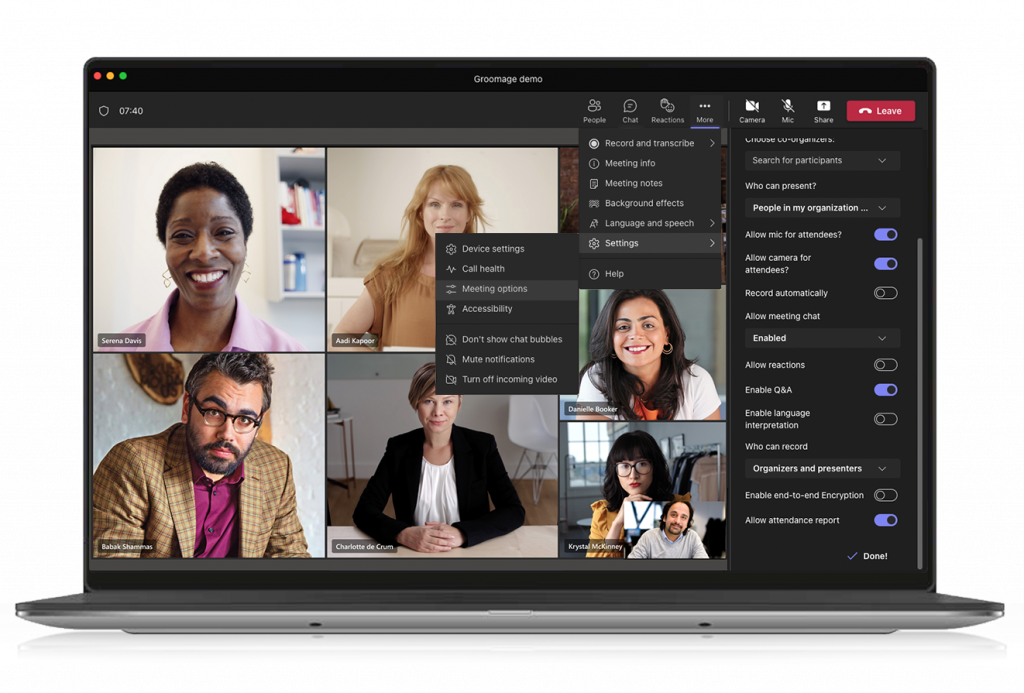
Task: Click the red Leave button
Action: pyautogui.click(x=880, y=111)
